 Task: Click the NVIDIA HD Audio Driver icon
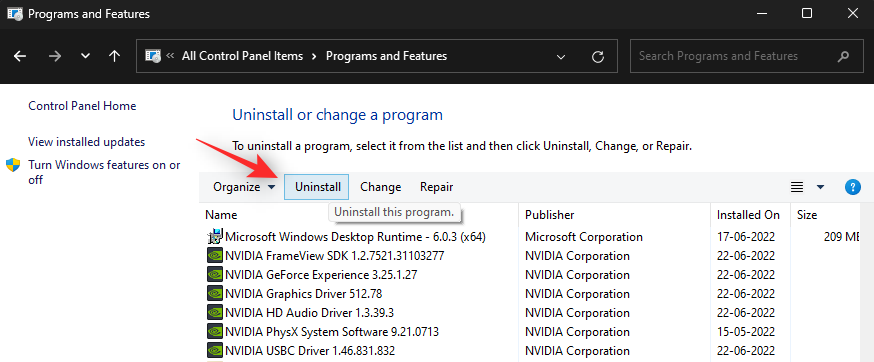tap(215, 313)
